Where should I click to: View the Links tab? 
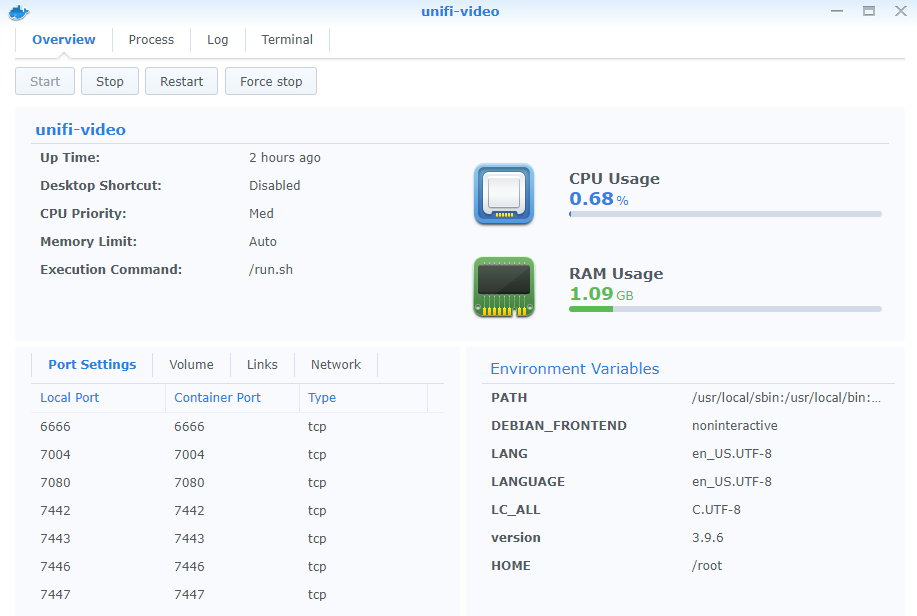click(x=262, y=365)
